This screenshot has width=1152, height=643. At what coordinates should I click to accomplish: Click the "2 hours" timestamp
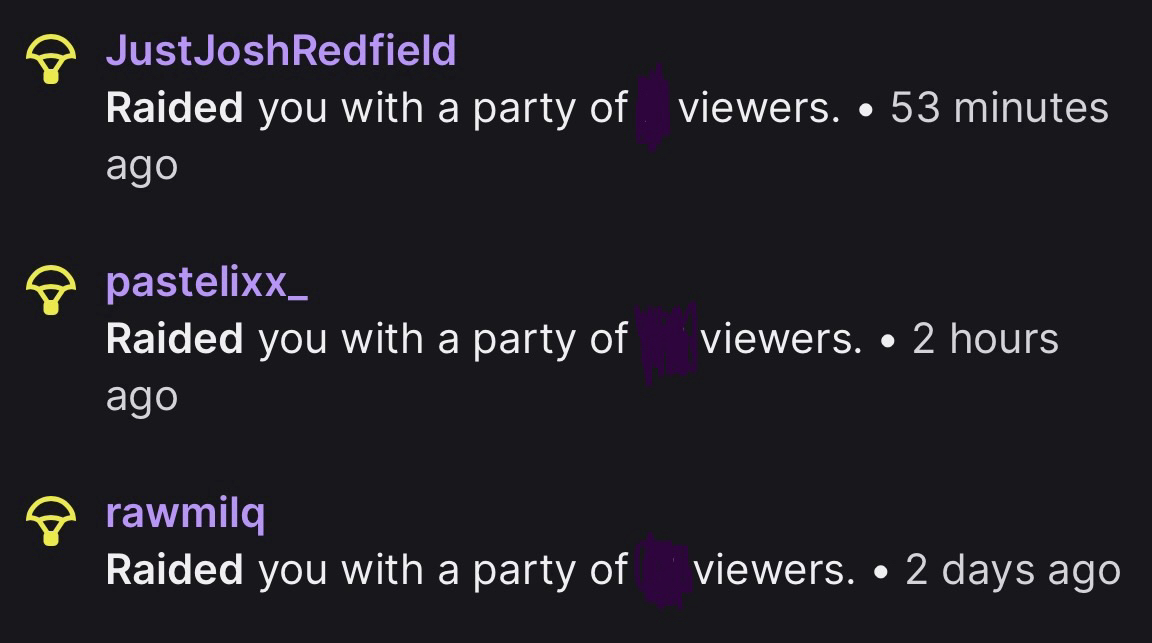coord(985,339)
